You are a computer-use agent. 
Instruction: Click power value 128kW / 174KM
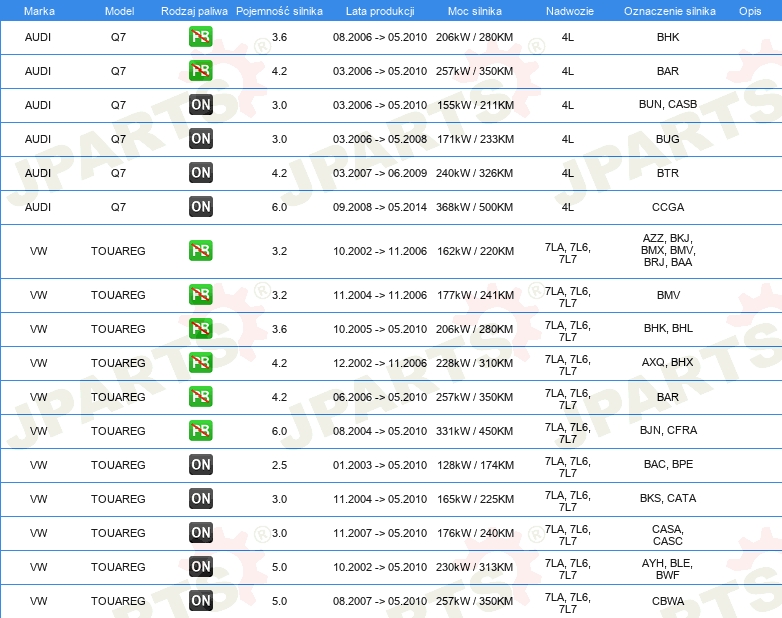click(x=475, y=465)
